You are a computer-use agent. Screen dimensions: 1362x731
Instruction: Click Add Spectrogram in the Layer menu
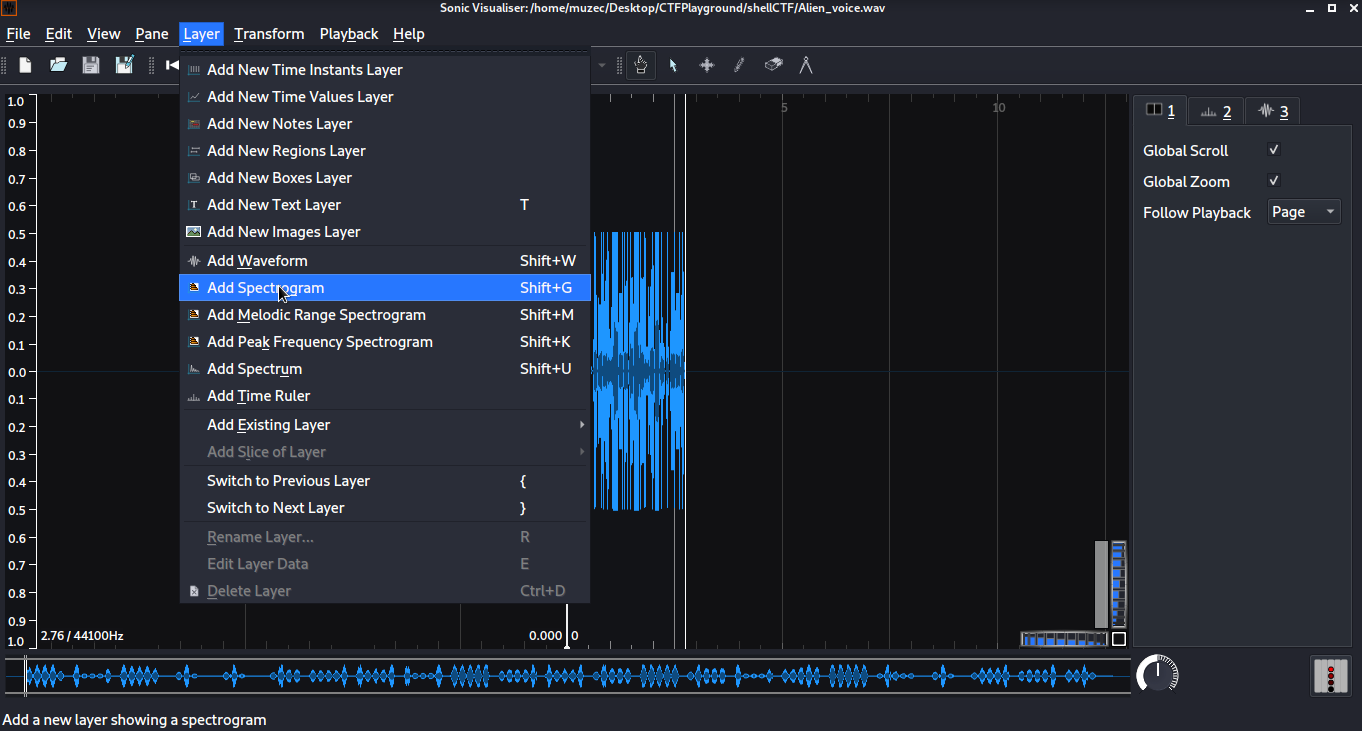(x=385, y=288)
